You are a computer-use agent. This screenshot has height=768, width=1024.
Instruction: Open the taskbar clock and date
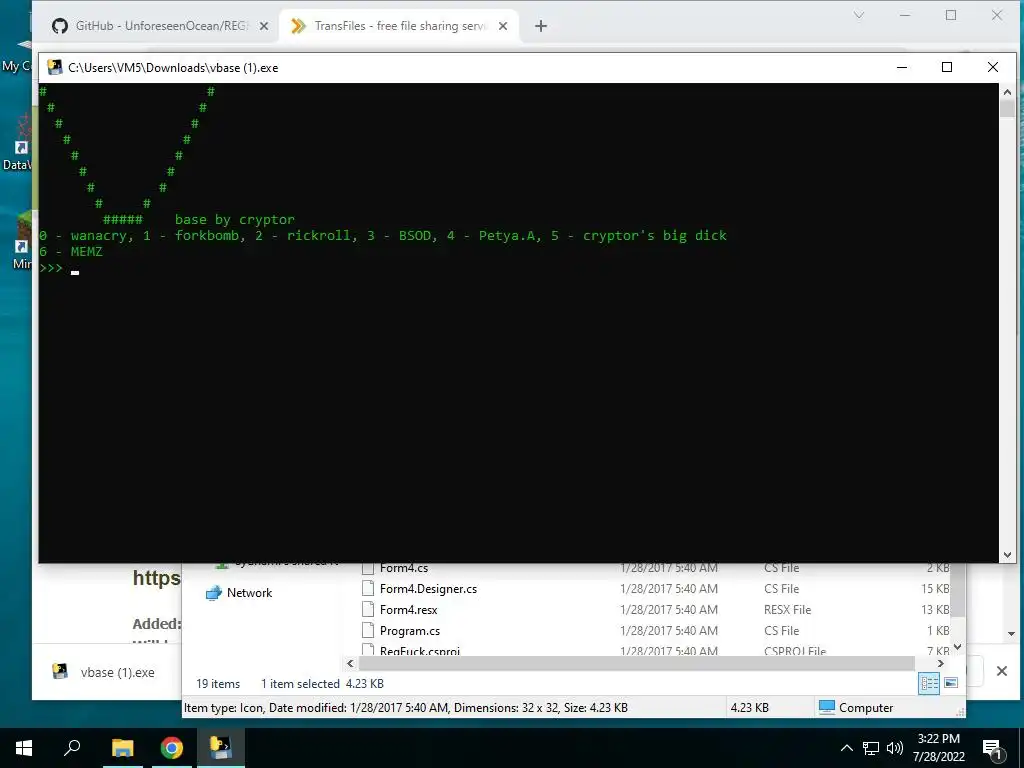tap(938, 748)
